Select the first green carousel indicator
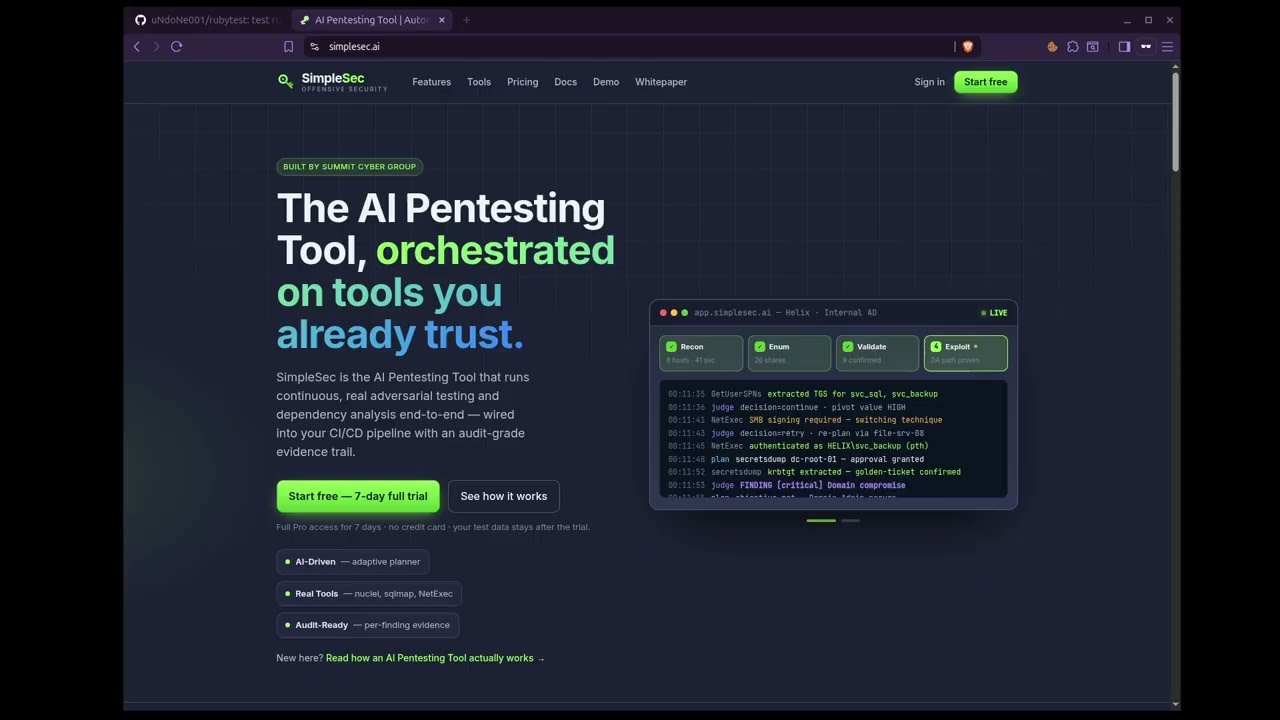Screen dimensions: 1280x720 point(821,520)
